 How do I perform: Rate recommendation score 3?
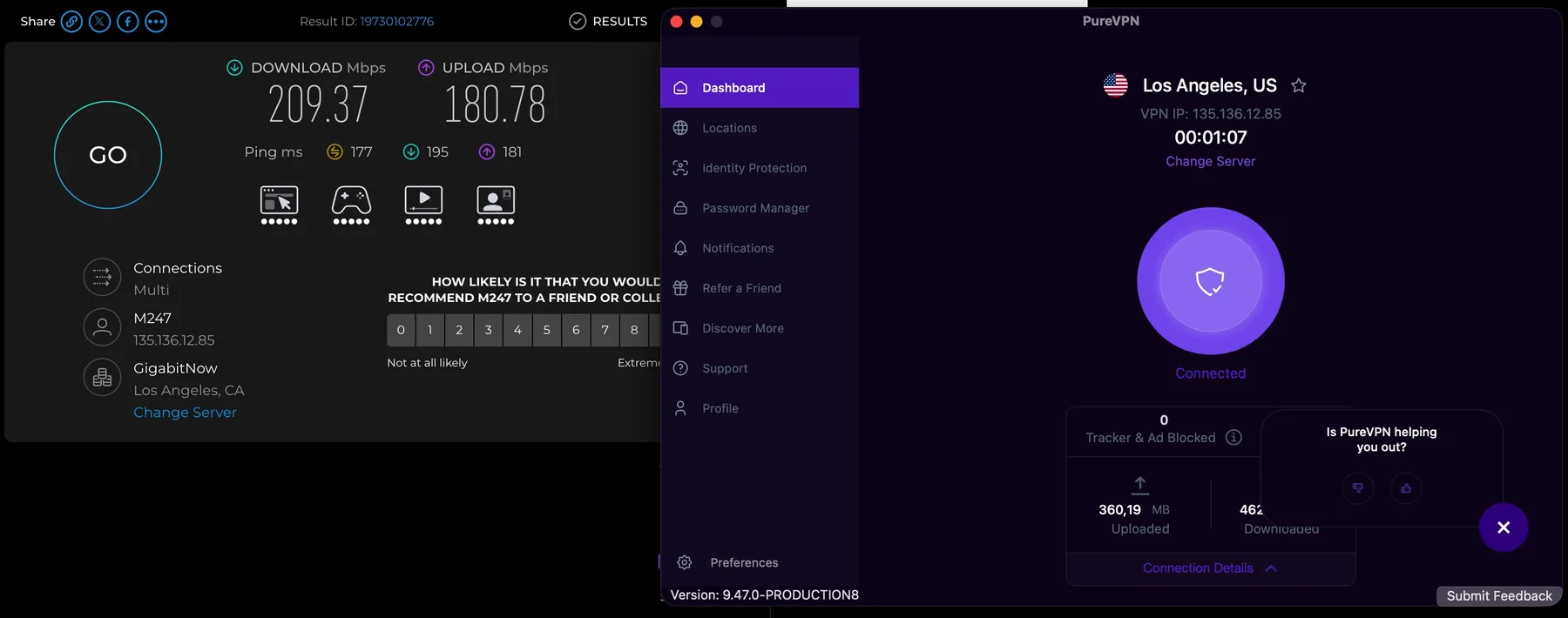(488, 330)
